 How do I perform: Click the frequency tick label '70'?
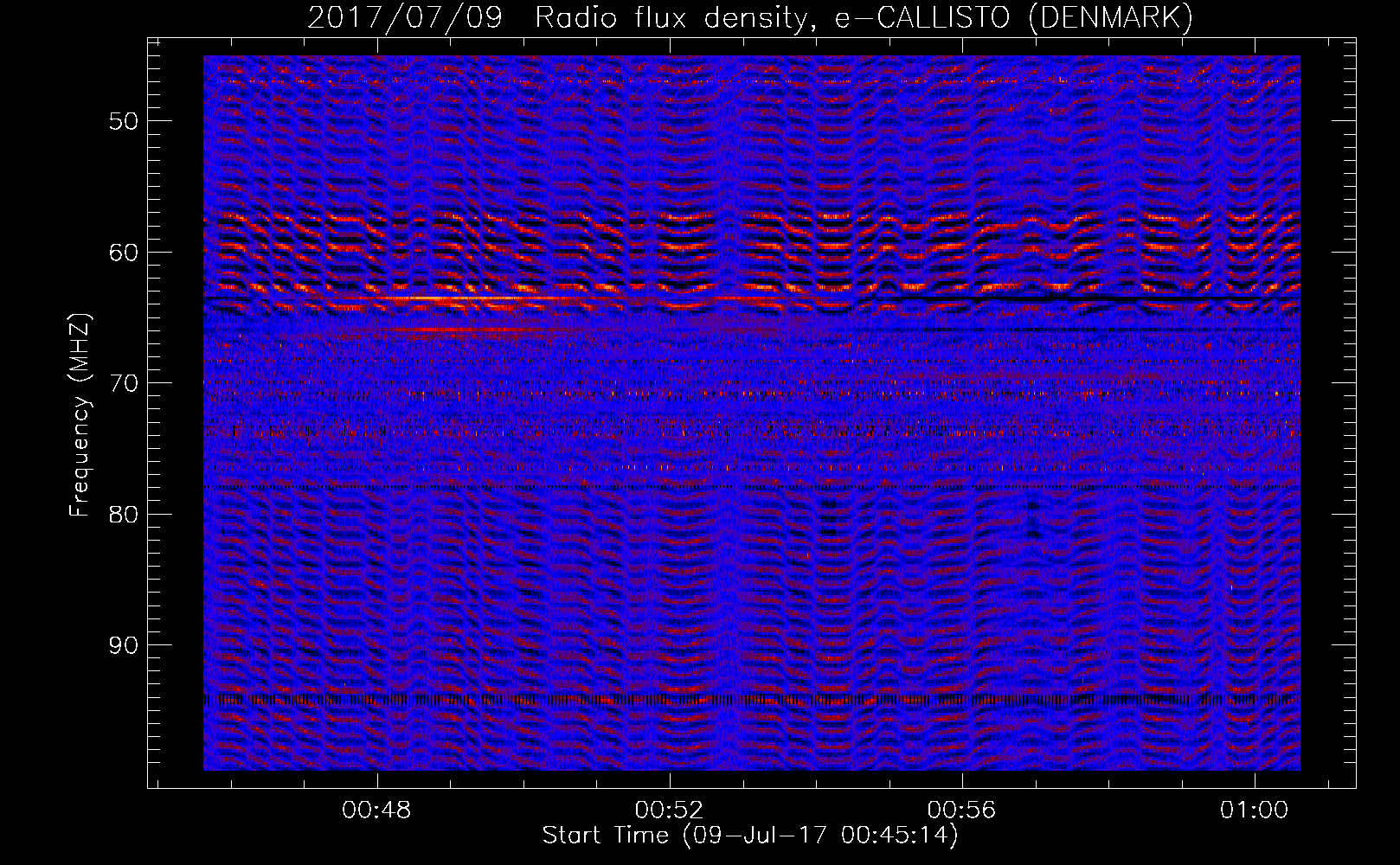point(124,383)
